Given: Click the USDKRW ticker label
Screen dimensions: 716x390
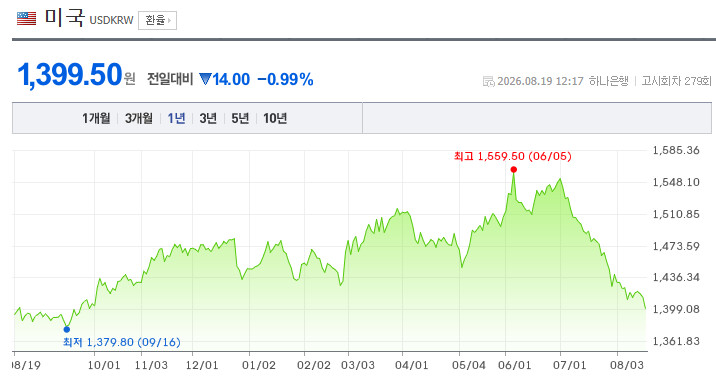Looking at the screenshot, I should [x=111, y=20].
